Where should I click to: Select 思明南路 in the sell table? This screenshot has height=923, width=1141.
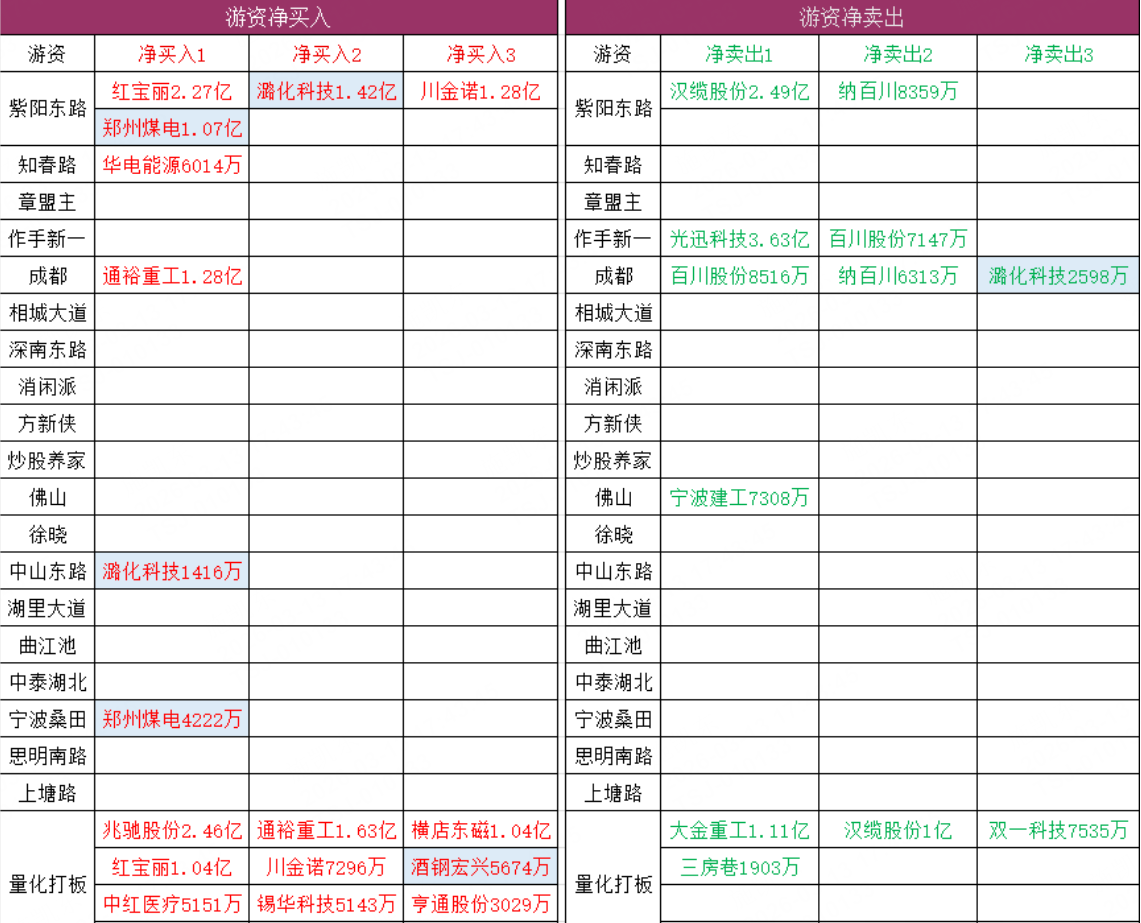[x=613, y=756]
